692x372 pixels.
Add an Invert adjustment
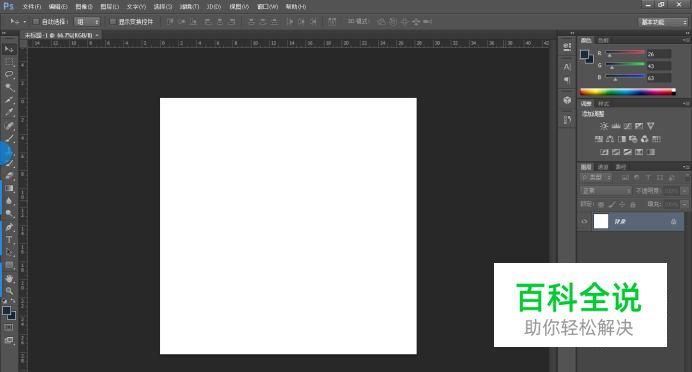pos(604,152)
